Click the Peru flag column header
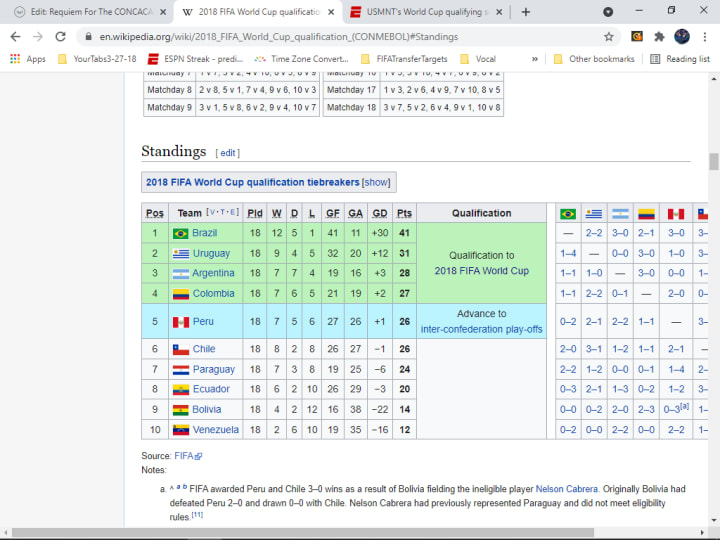This screenshot has height=540, width=720. [676, 214]
